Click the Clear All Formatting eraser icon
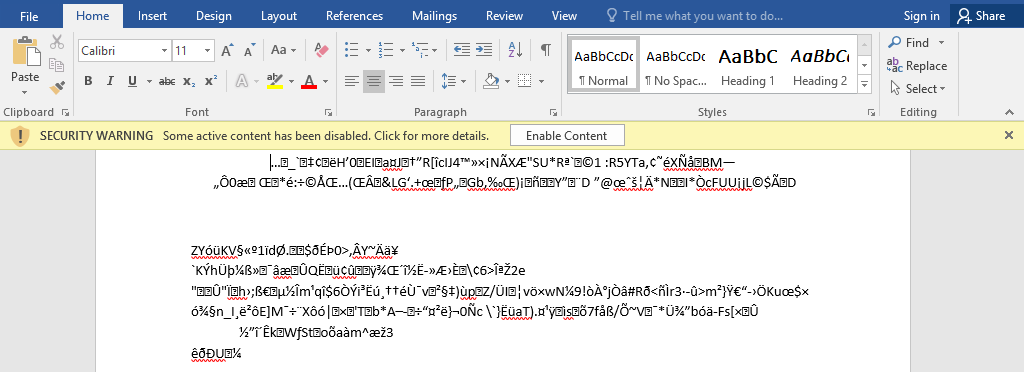1024x372 pixels. [x=321, y=50]
